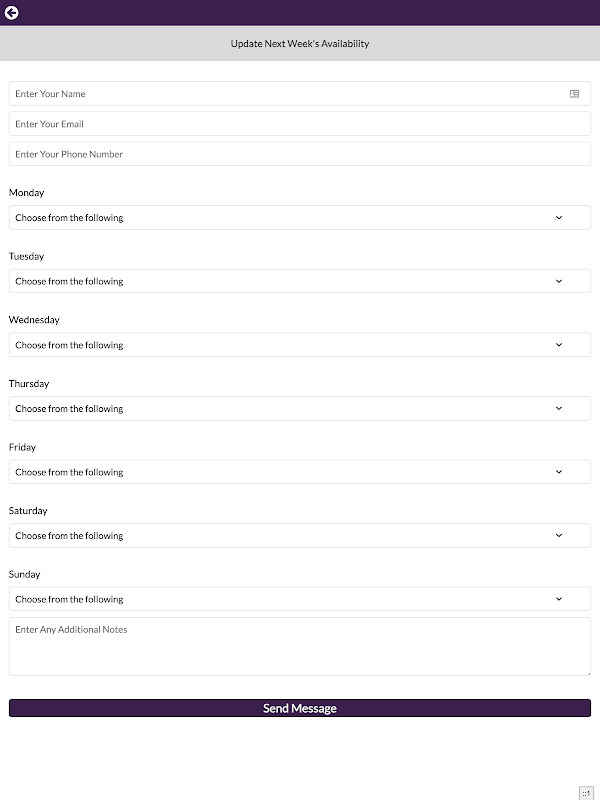Select the Enter Your Phone Number field
The width and height of the screenshot is (600, 800).
pyautogui.click(x=300, y=154)
